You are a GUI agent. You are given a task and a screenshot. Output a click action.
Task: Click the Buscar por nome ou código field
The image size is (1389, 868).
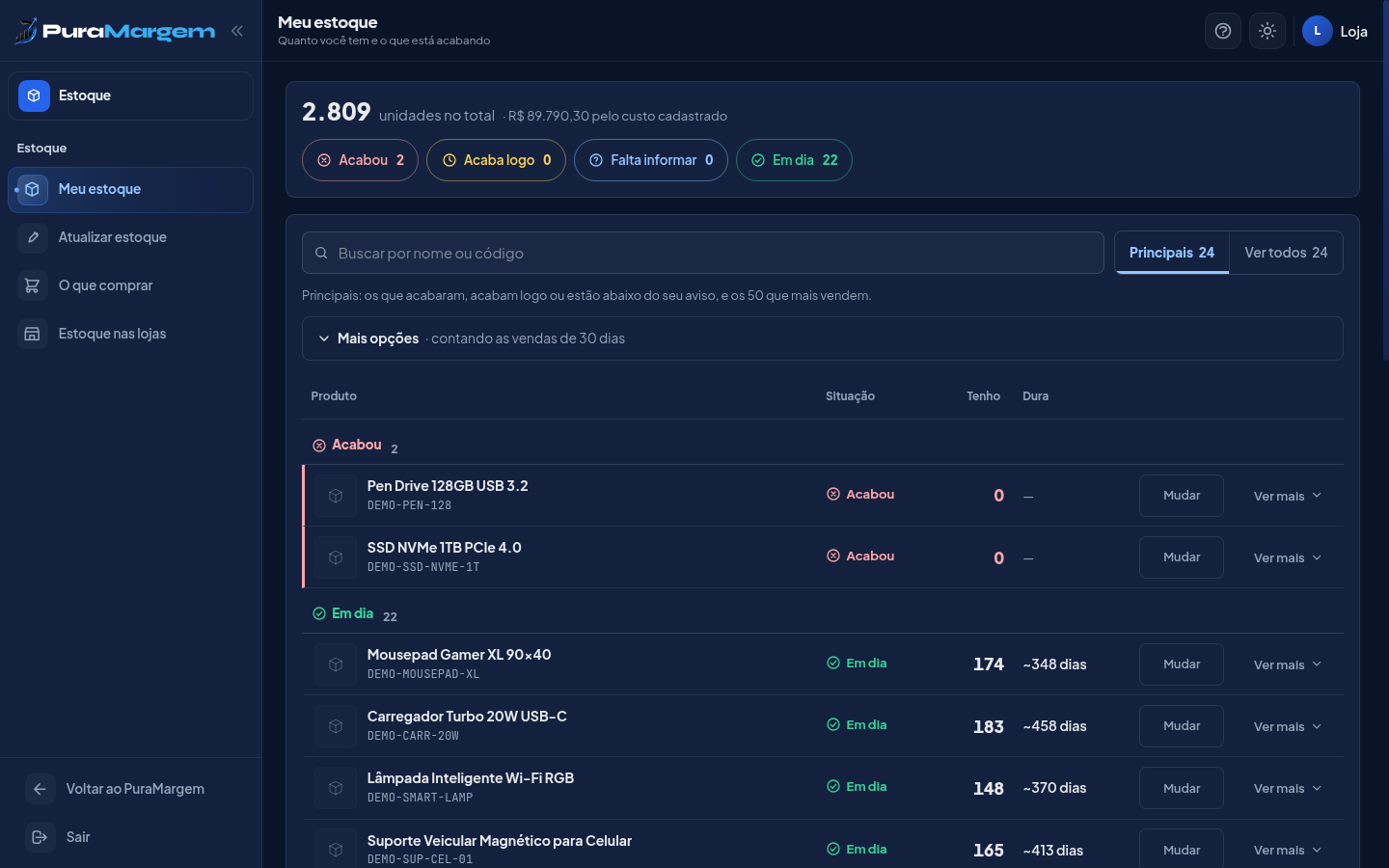coord(703,253)
